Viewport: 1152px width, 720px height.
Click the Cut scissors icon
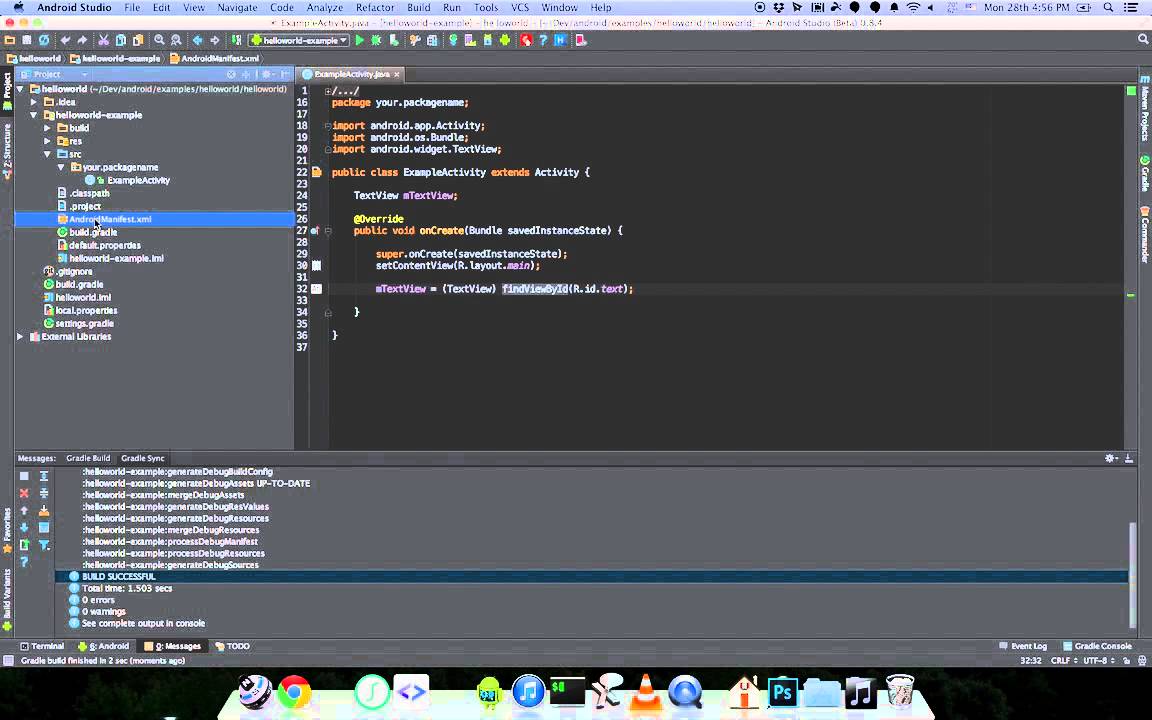click(104, 40)
